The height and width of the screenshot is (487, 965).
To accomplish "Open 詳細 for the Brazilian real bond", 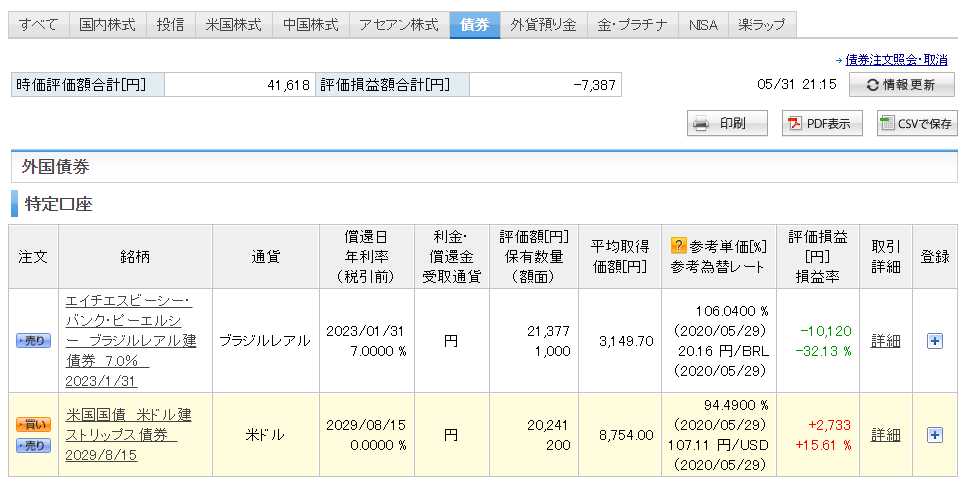I will tap(886, 340).
